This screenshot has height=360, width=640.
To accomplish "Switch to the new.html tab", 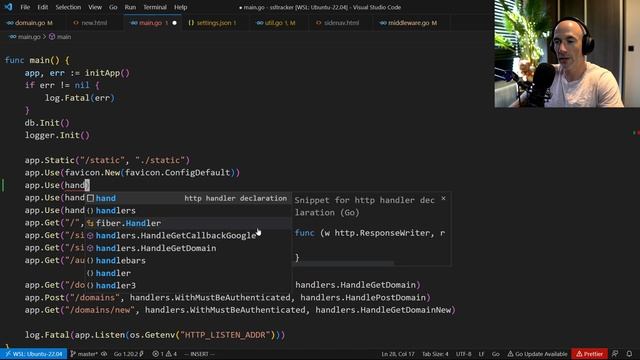I will (94, 23).
